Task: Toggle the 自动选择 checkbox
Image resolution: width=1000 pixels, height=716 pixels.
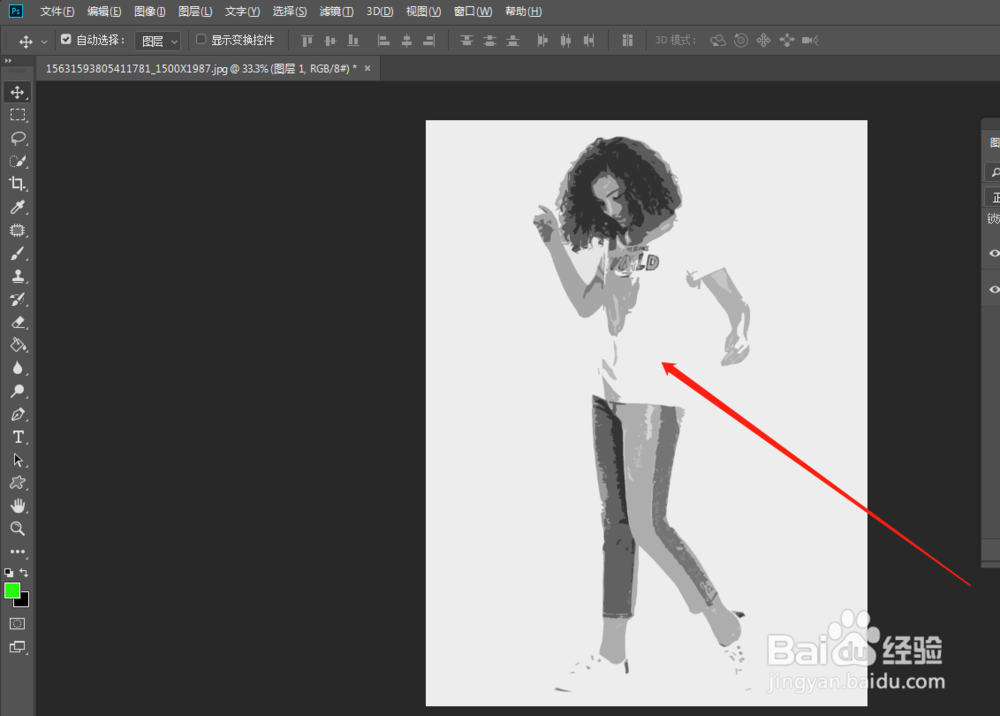Action: tap(66, 40)
